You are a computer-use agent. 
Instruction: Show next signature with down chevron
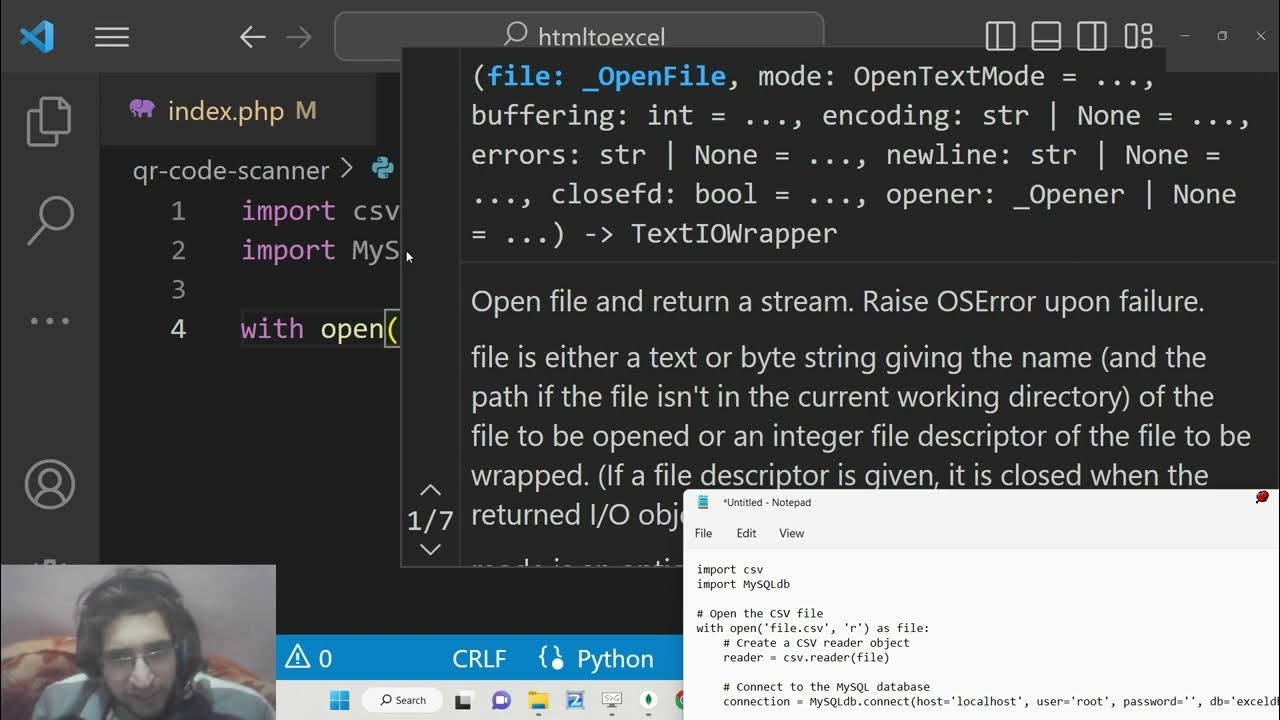pyautogui.click(x=430, y=549)
